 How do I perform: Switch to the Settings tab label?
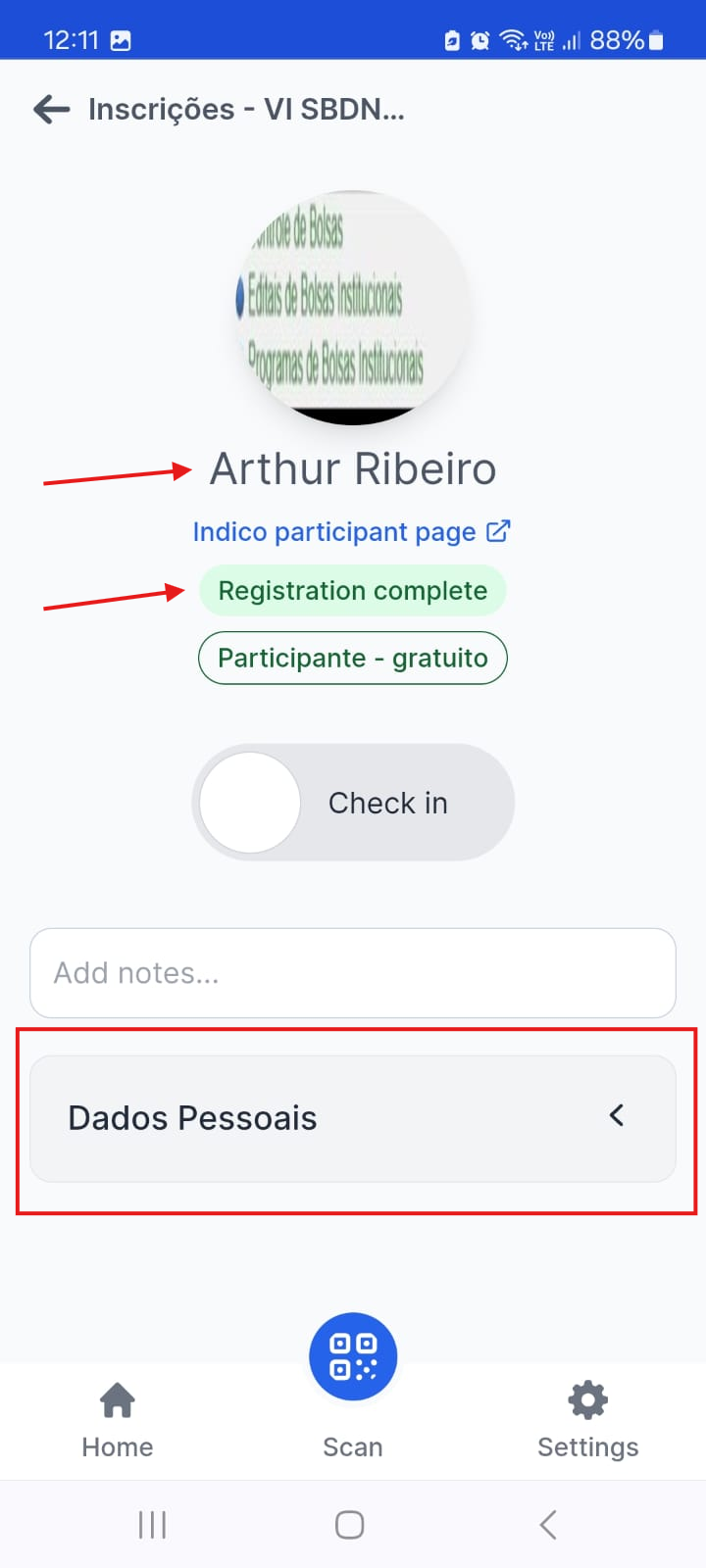[588, 1447]
